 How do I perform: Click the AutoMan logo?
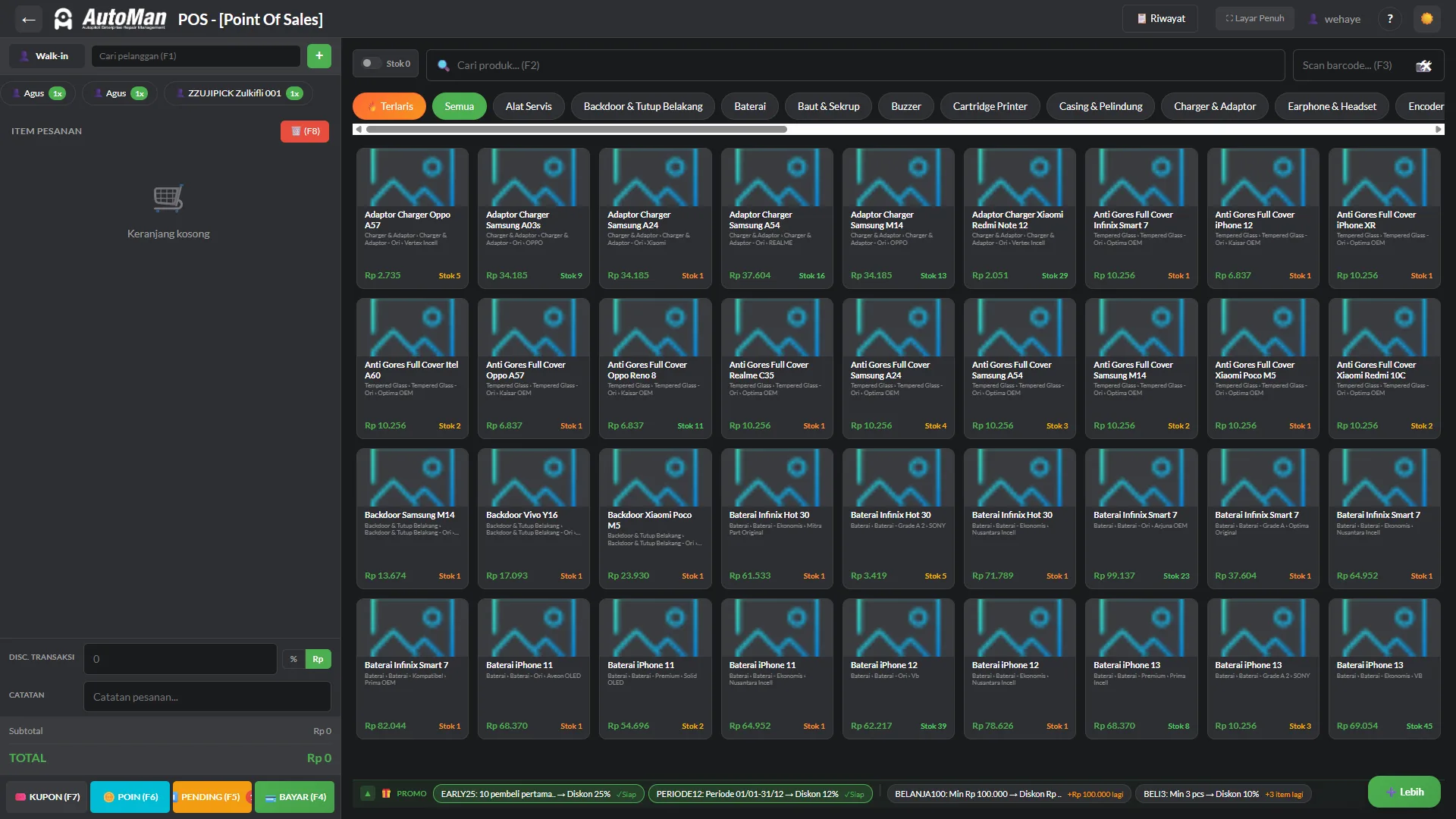[110, 19]
